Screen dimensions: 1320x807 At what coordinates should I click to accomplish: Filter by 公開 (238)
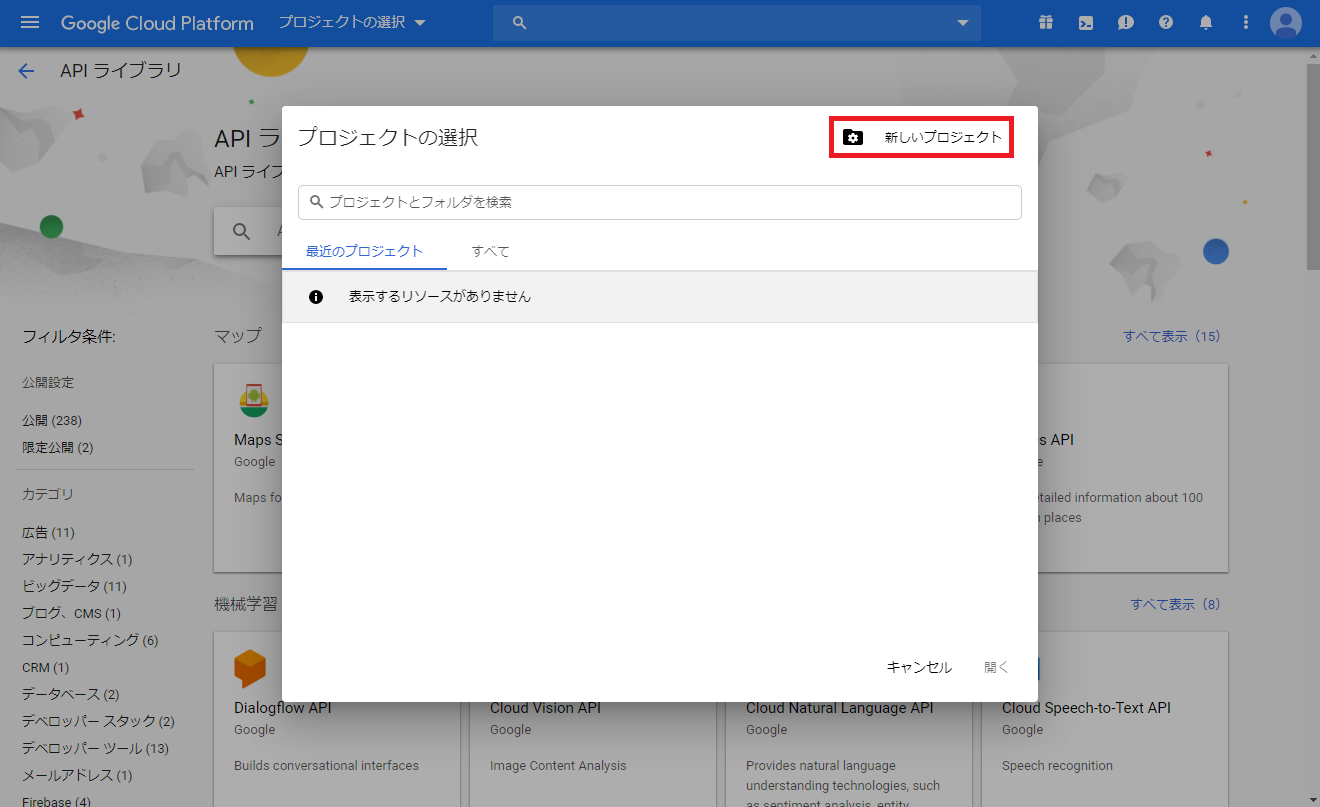pos(52,420)
